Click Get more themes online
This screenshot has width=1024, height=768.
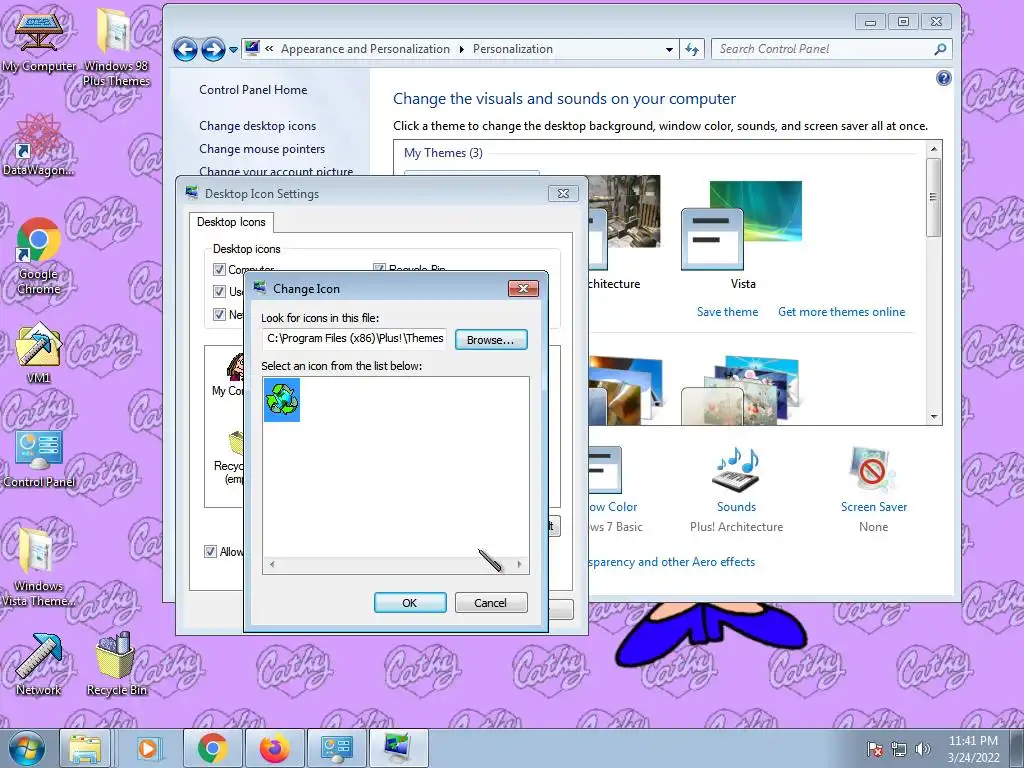coord(841,312)
